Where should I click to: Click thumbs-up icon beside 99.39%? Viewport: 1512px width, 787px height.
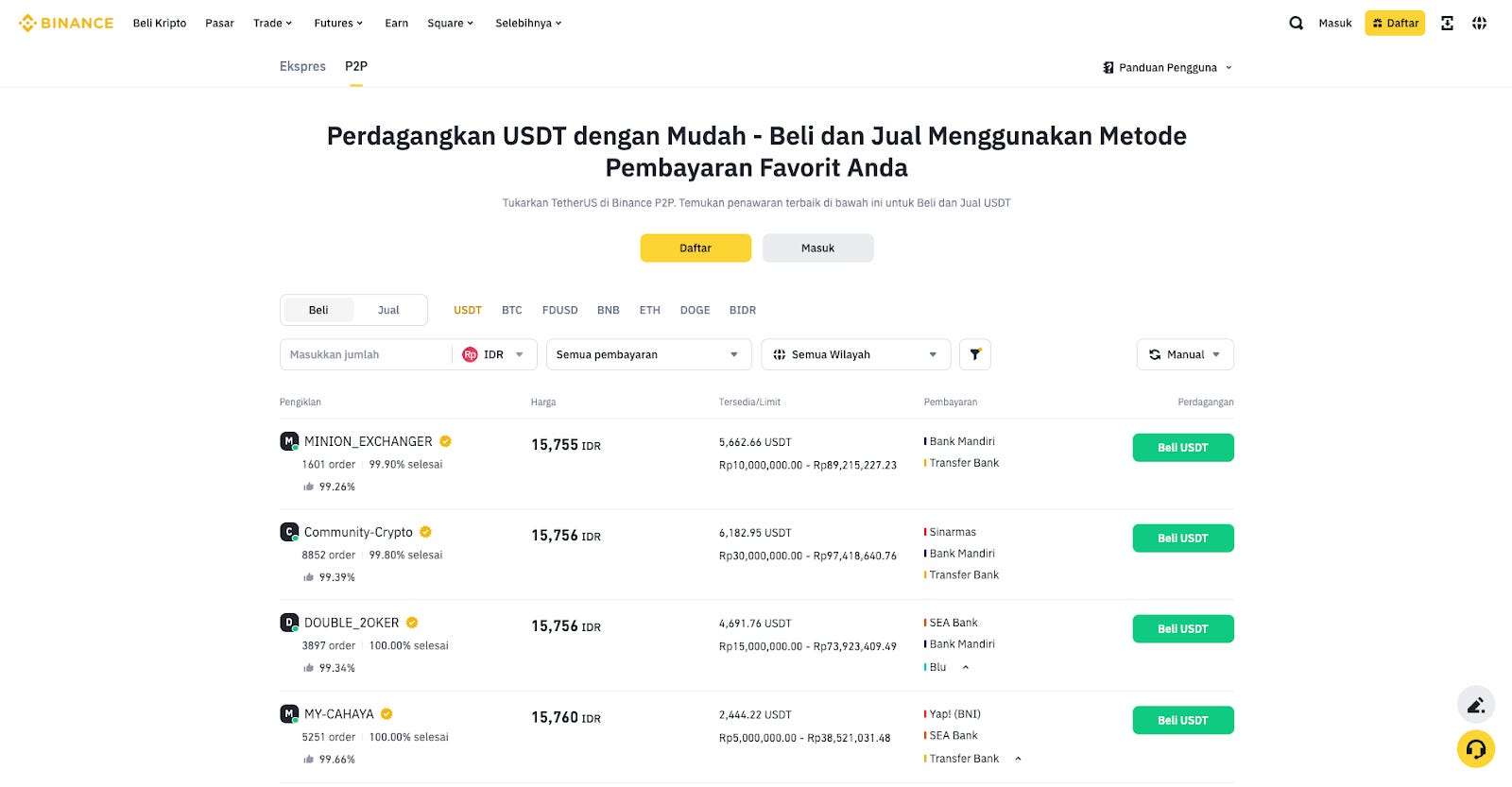308,577
